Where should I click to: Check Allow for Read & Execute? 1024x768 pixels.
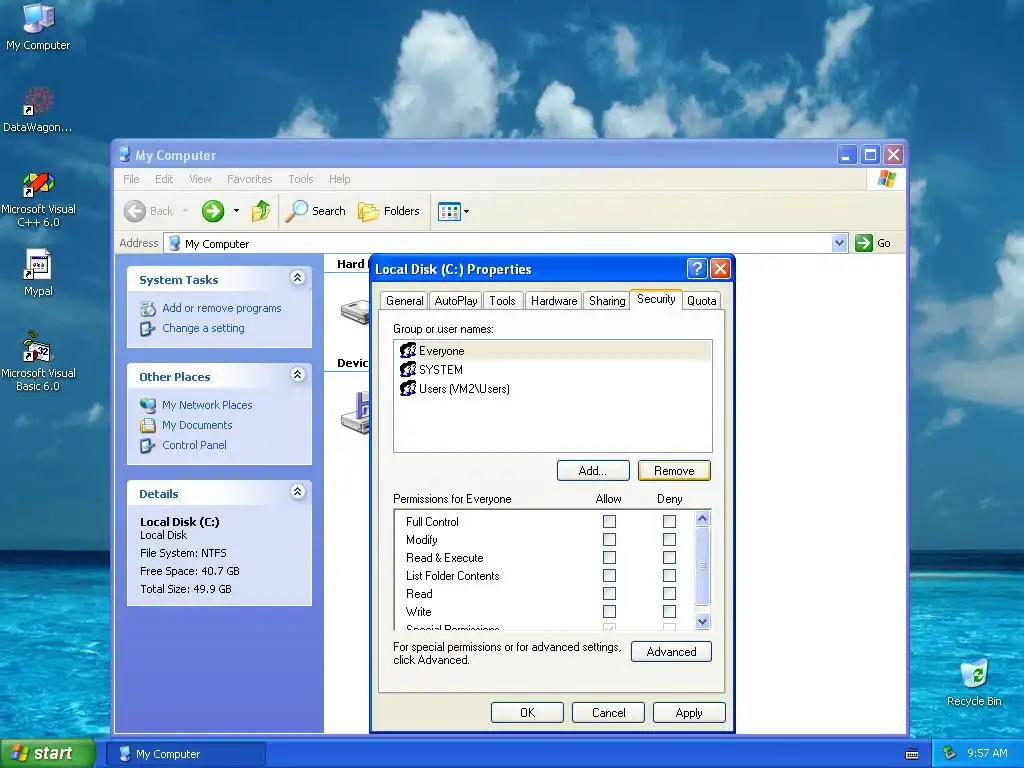pyautogui.click(x=609, y=557)
